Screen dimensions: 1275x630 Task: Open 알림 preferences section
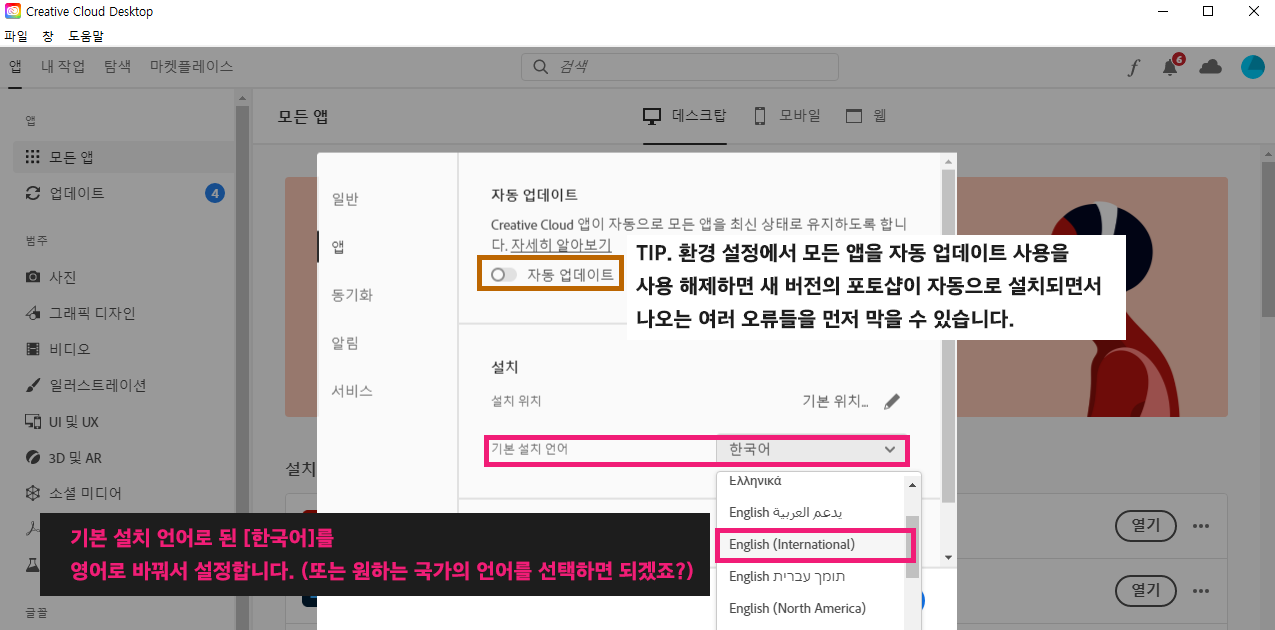pos(345,343)
